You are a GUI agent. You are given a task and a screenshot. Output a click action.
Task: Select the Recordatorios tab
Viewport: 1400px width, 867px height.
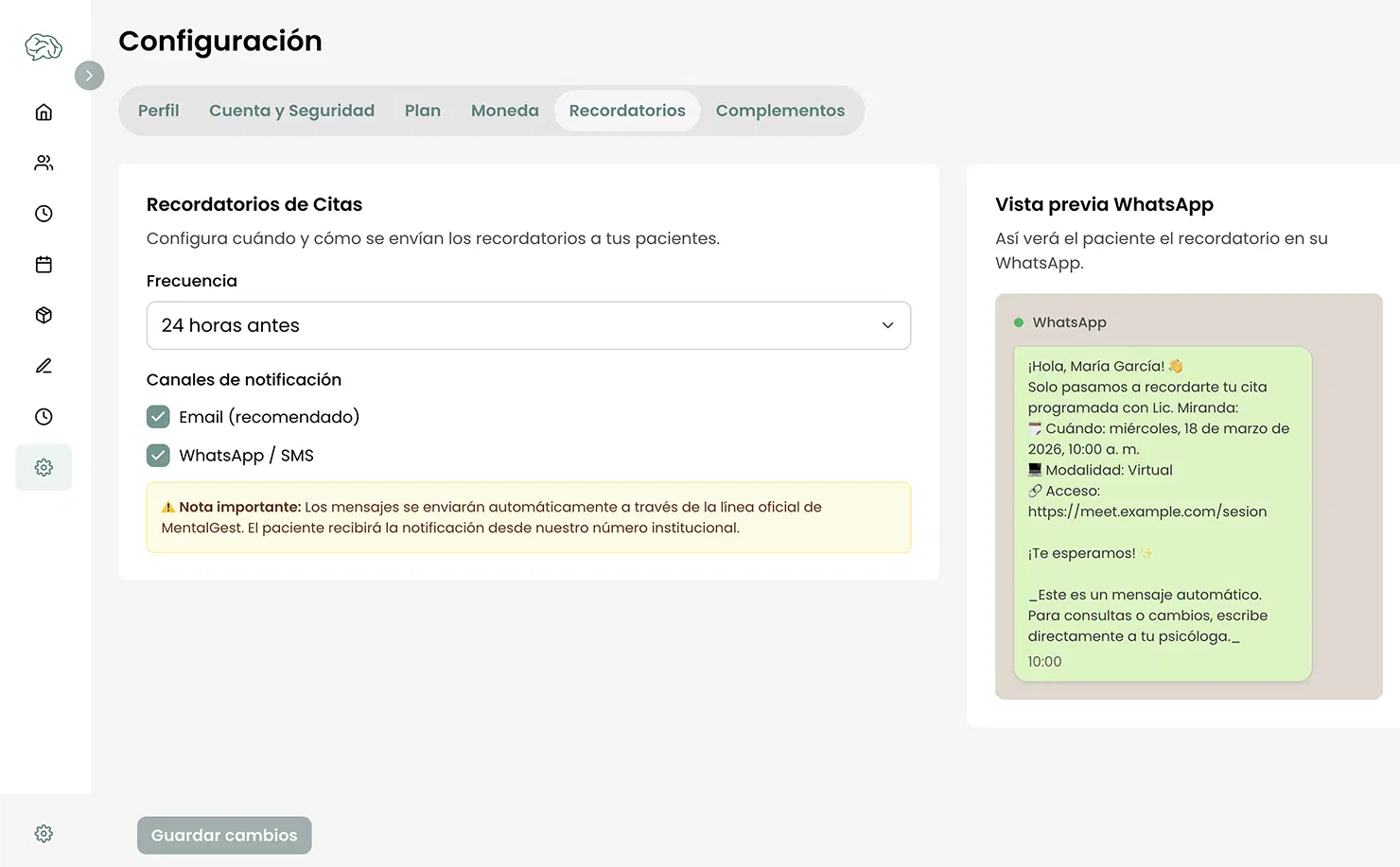(x=627, y=111)
